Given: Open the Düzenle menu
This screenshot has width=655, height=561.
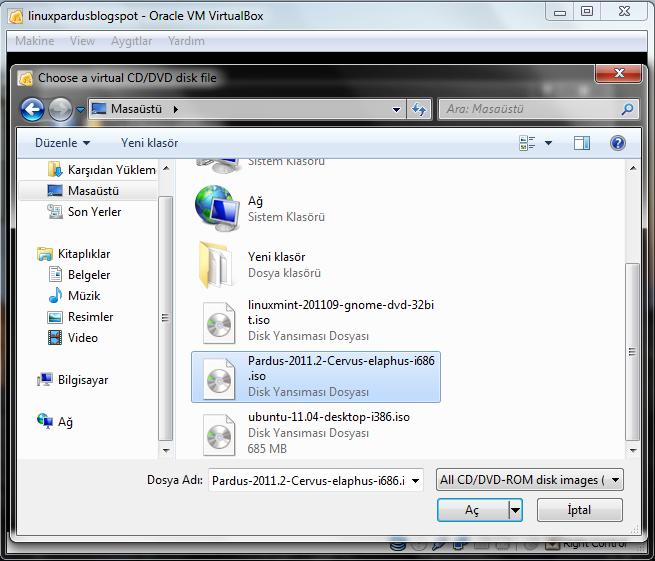Looking at the screenshot, I should 62,143.
